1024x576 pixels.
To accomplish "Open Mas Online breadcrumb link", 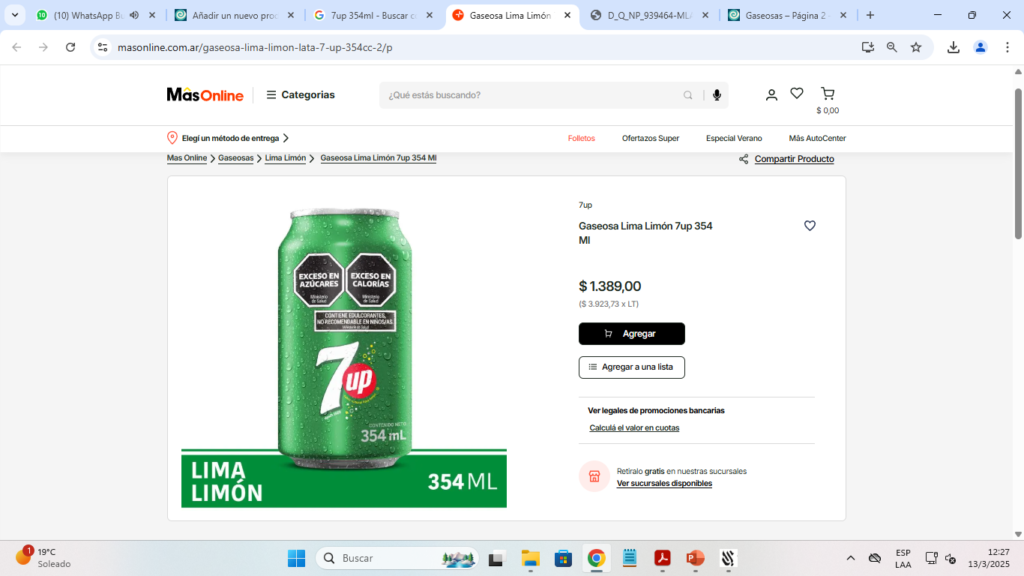I will click(187, 158).
